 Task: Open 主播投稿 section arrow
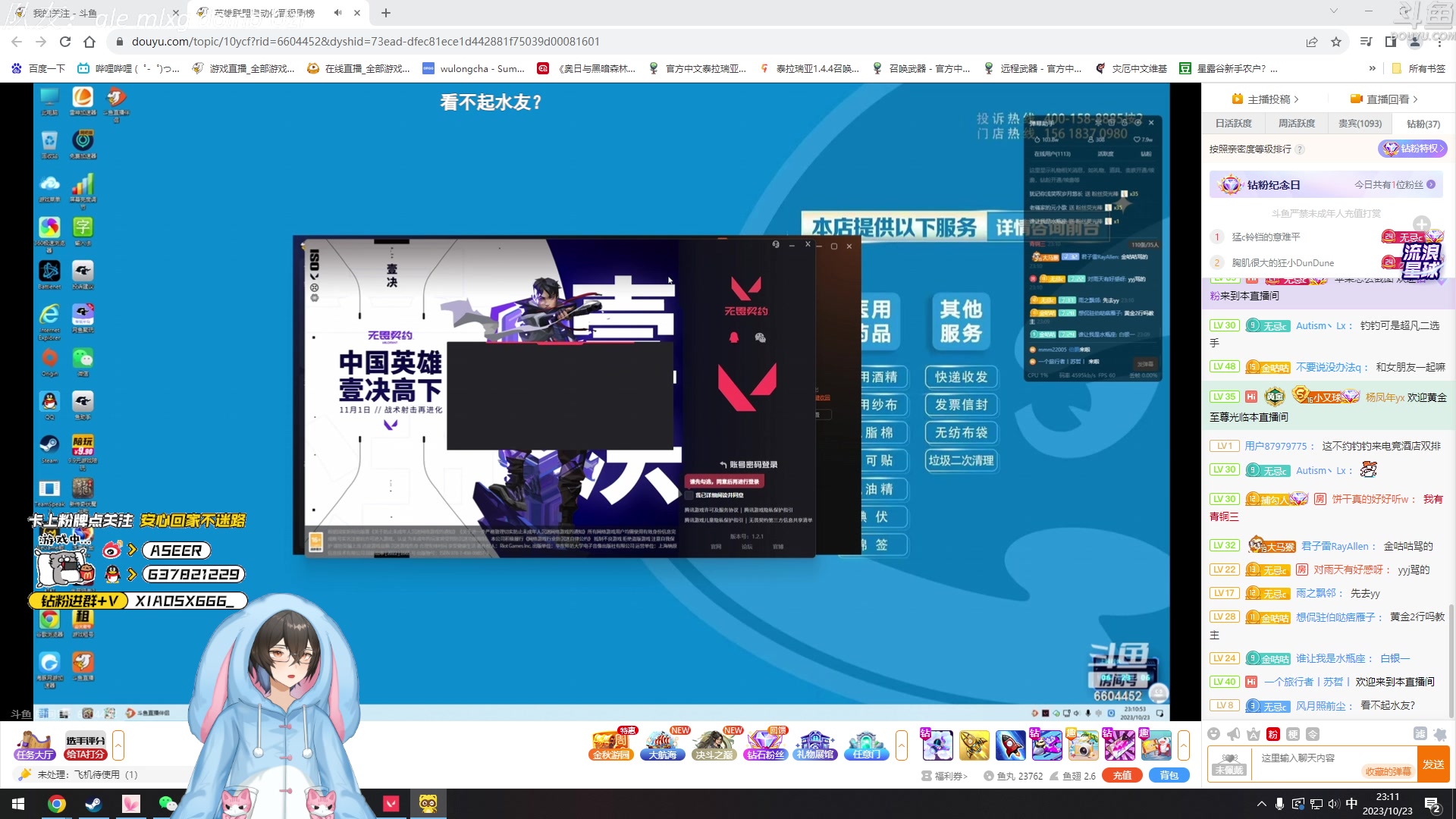(1296, 99)
